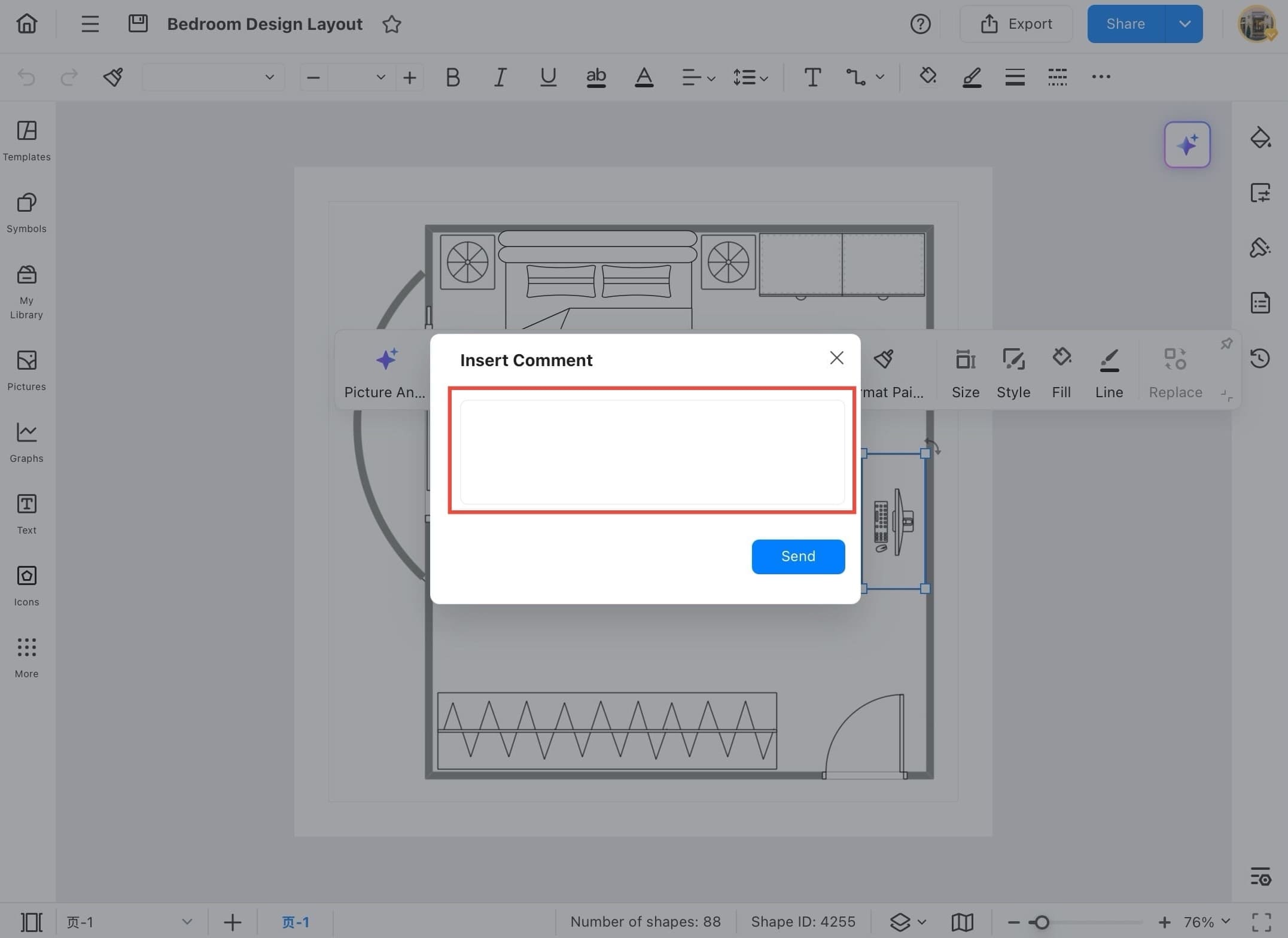Switch to page 页-1 tab
Image resolution: width=1288 pixels, height=938 pixels.
(294, 922)
